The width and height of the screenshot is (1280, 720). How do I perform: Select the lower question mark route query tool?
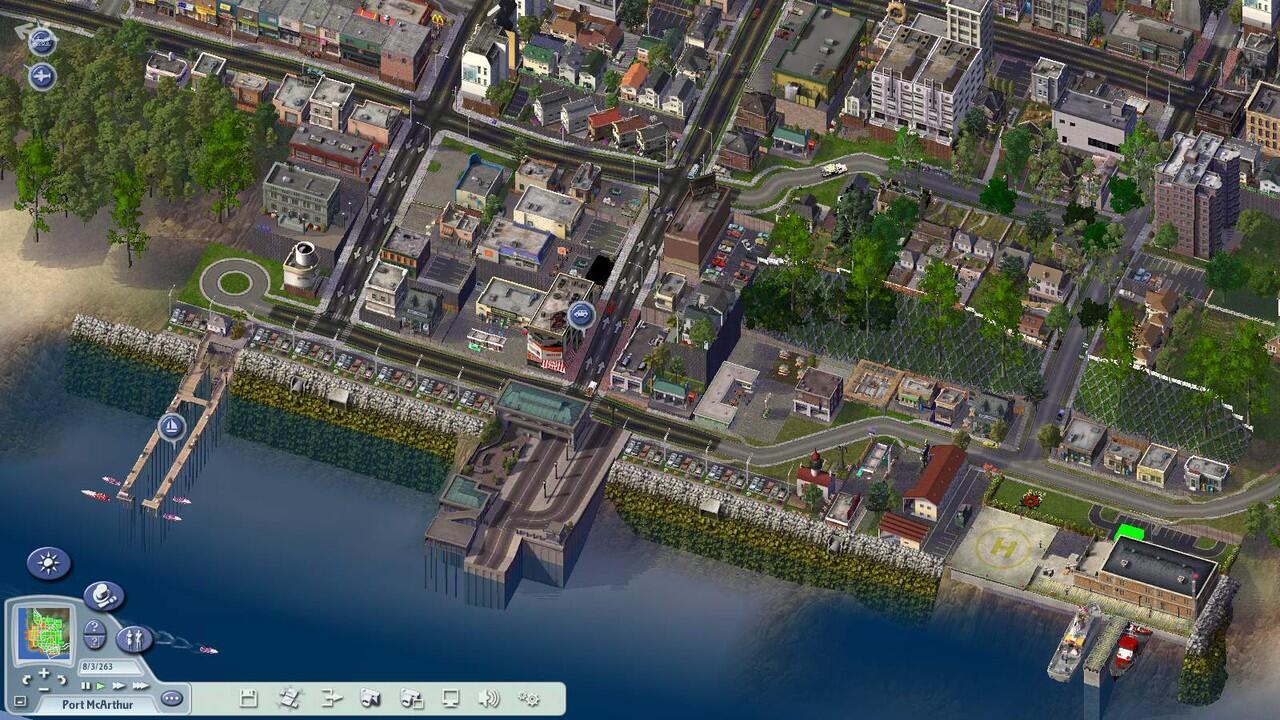click(94, 641)
